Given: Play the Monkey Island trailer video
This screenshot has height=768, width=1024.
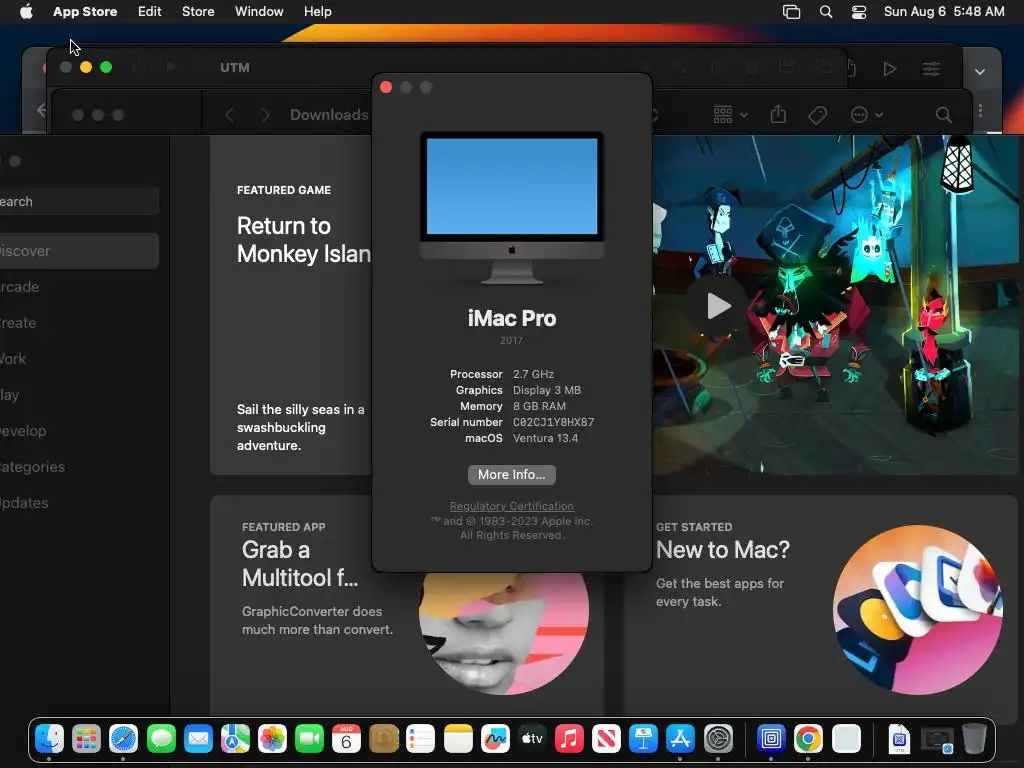Looking at the screenshot, I should 718,306.
